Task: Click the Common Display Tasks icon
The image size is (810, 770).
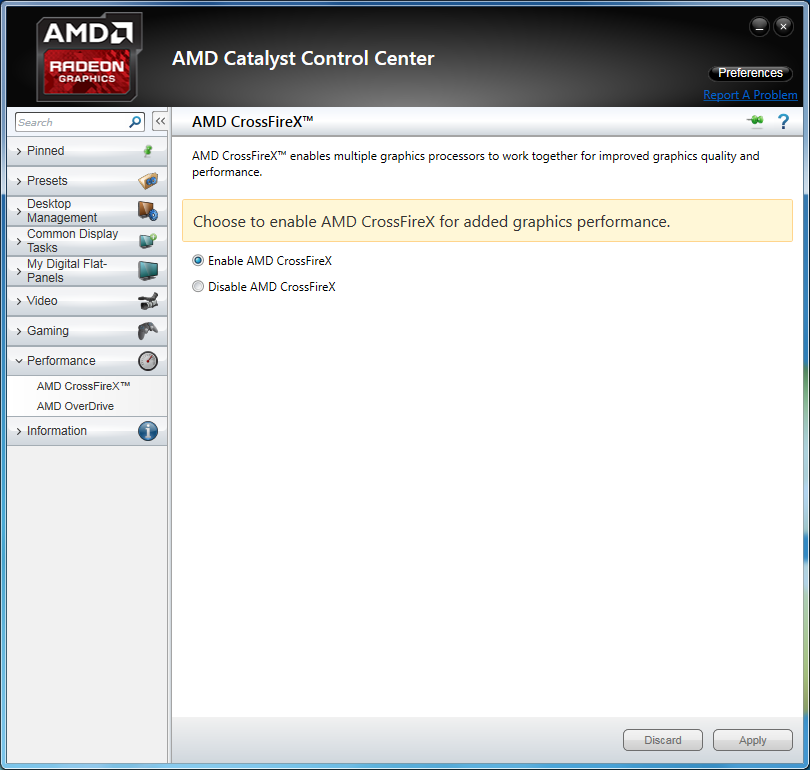Action: click(x=148, y=241)
